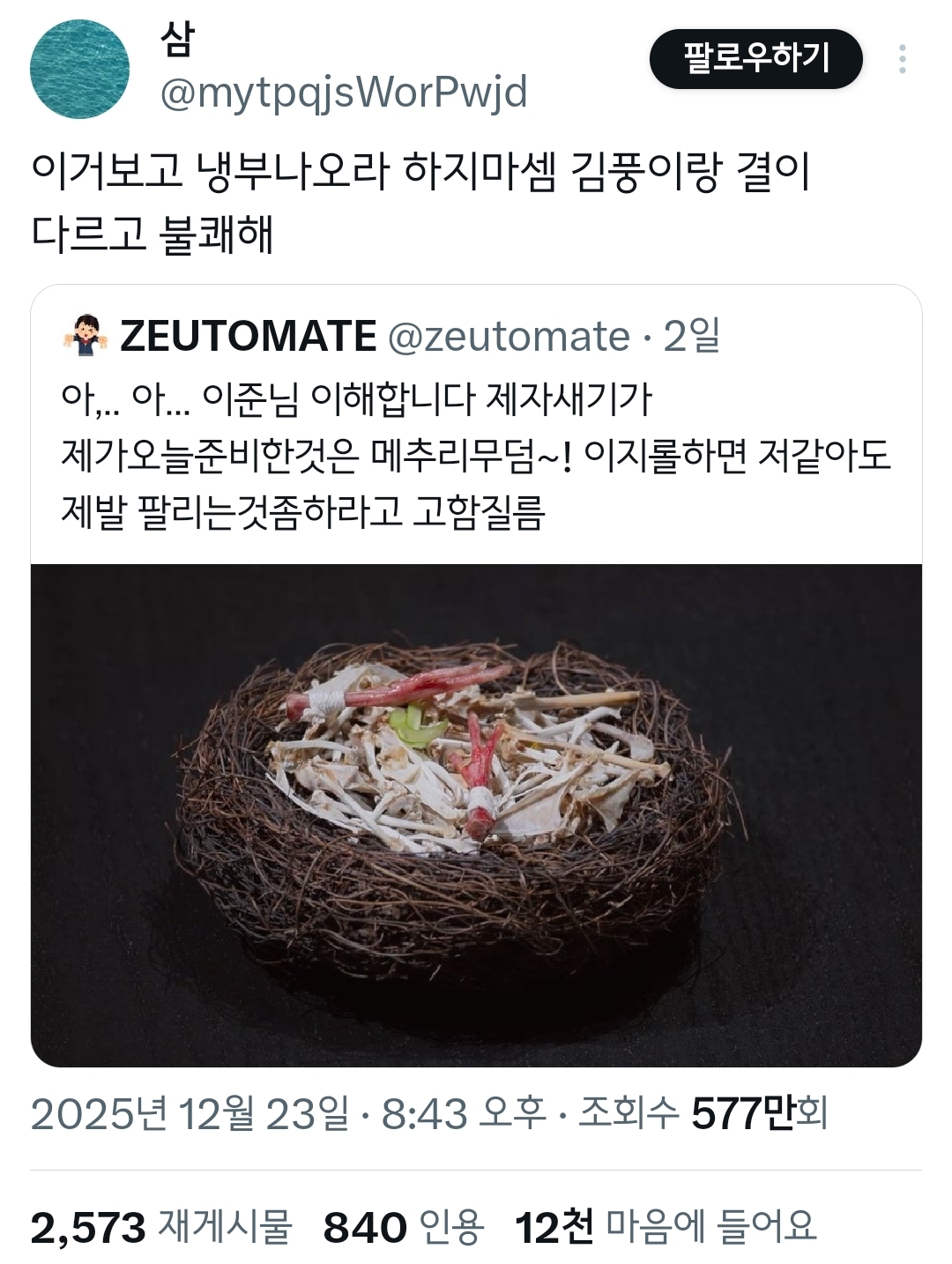
Task: Open the bird nest photo thumbnail
Action: coord(476,815)
